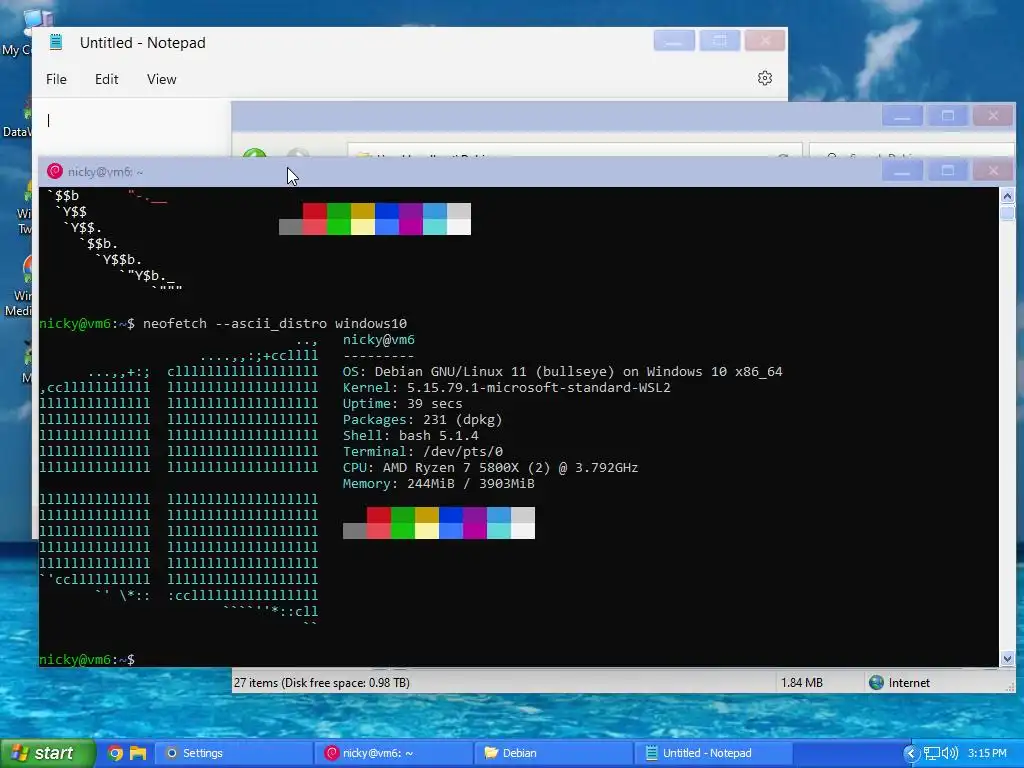Click the CPU: AMD Ryzen 7 5800X line
This screenshot has width=1024, height=768.
[x=490, y=468]
